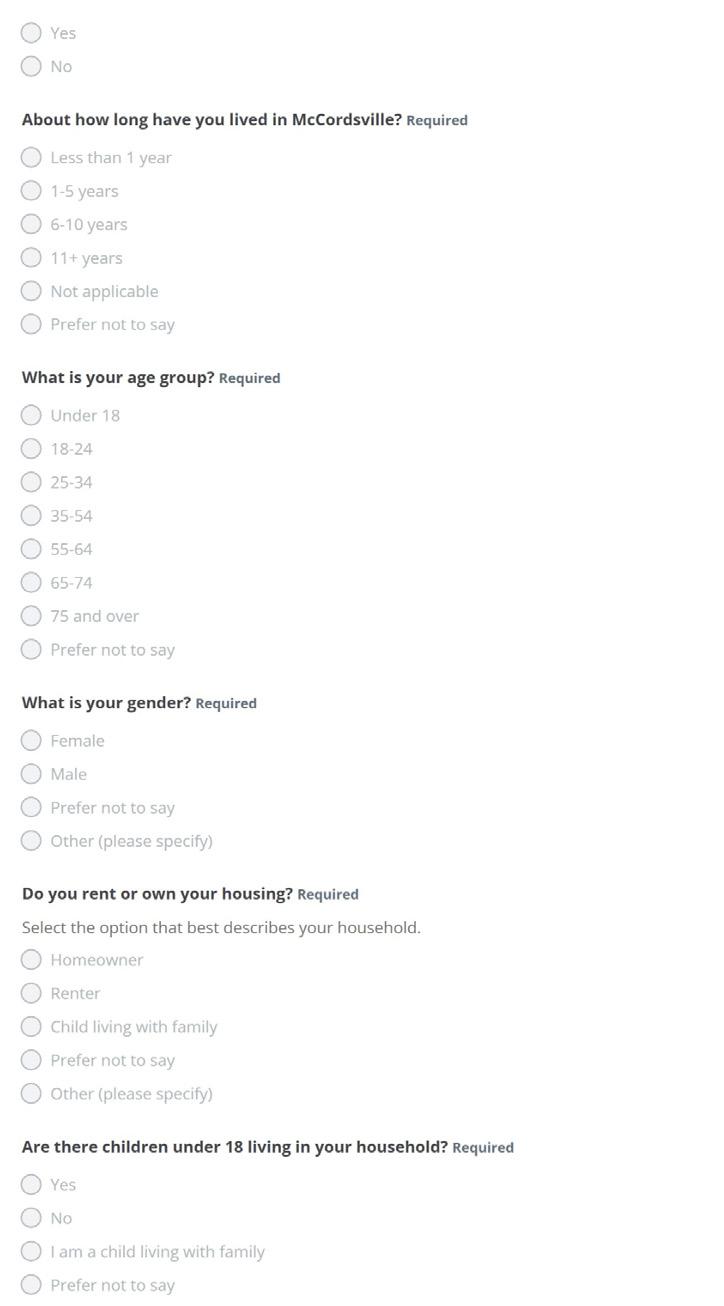This screenshot has height=1306, width=724.
Task: Select 'Less than 1 year' residency option
Action: pyautogui.click(x=31, y=157)
